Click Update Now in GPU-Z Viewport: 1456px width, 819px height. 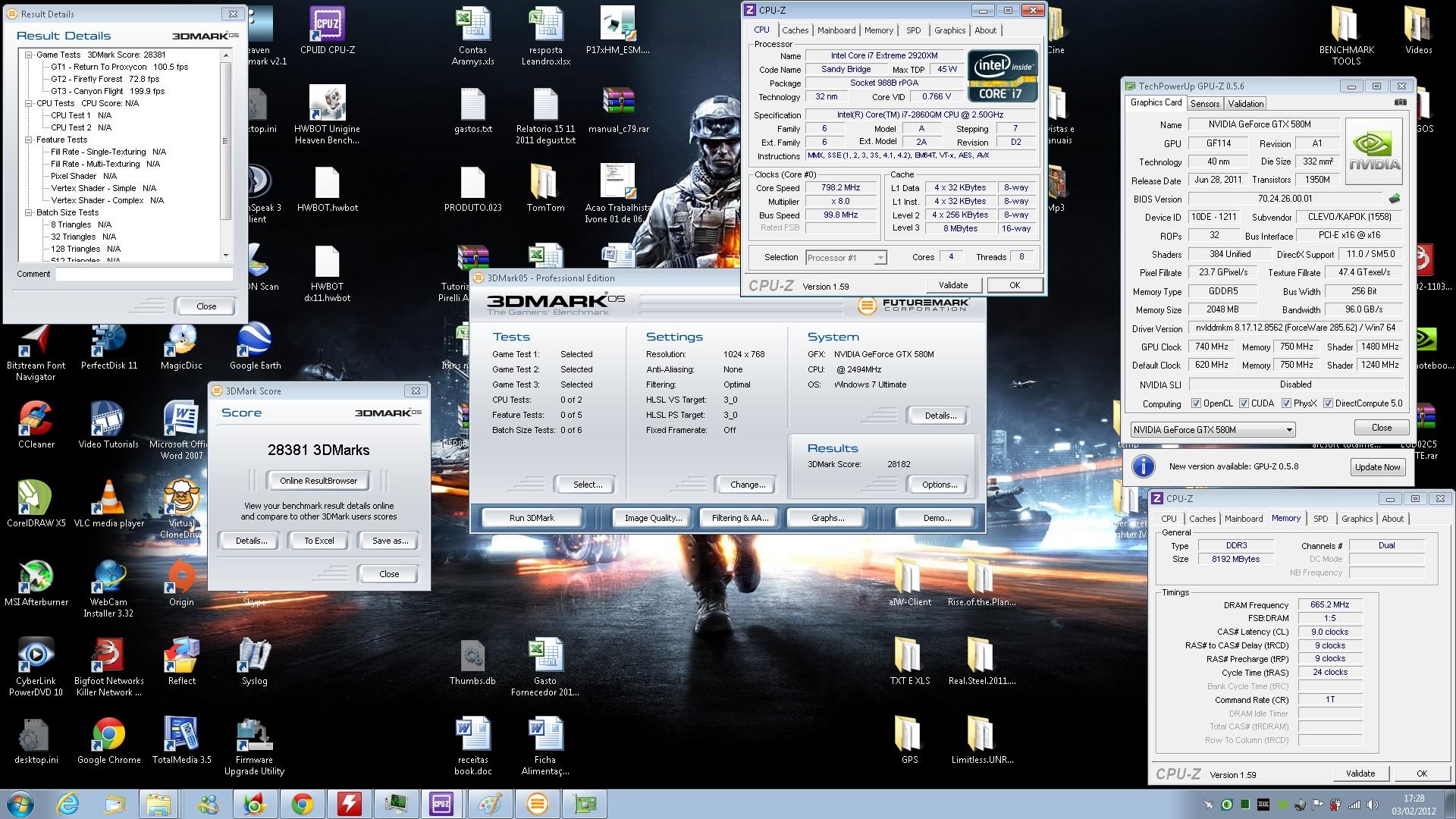(x=1377, y=467)
